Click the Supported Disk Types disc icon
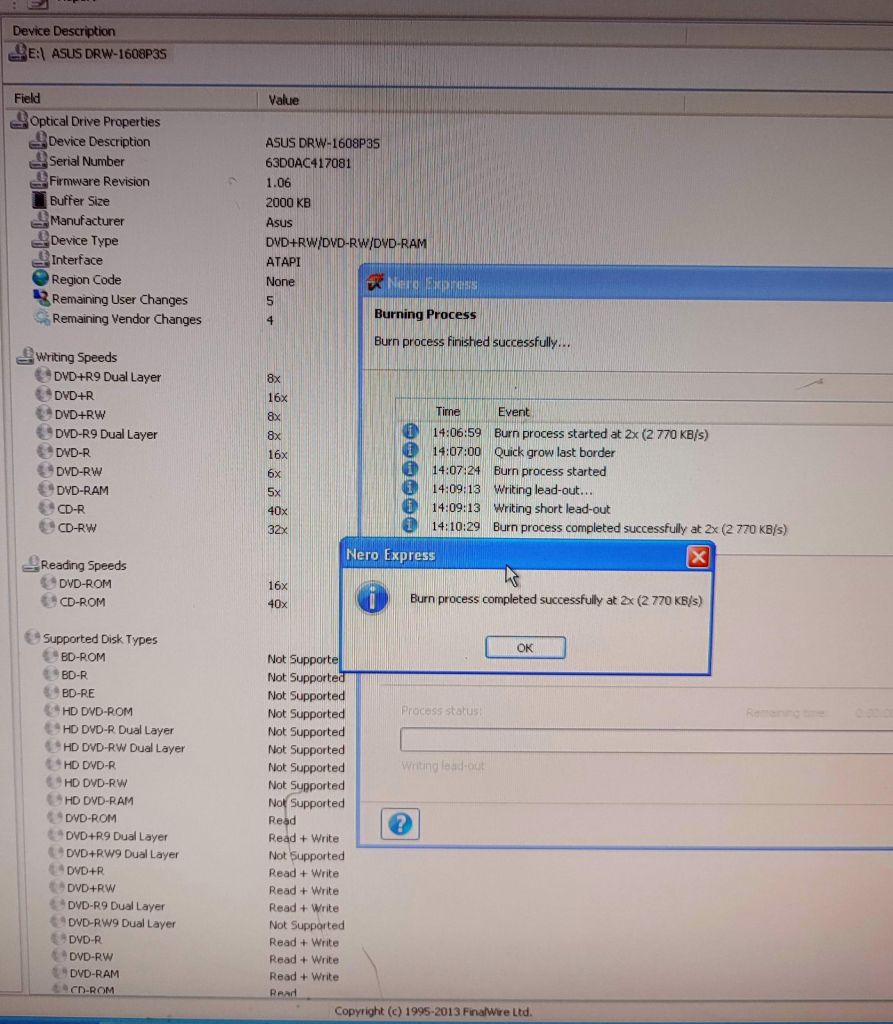The image size is (893, 1024). 33,637
